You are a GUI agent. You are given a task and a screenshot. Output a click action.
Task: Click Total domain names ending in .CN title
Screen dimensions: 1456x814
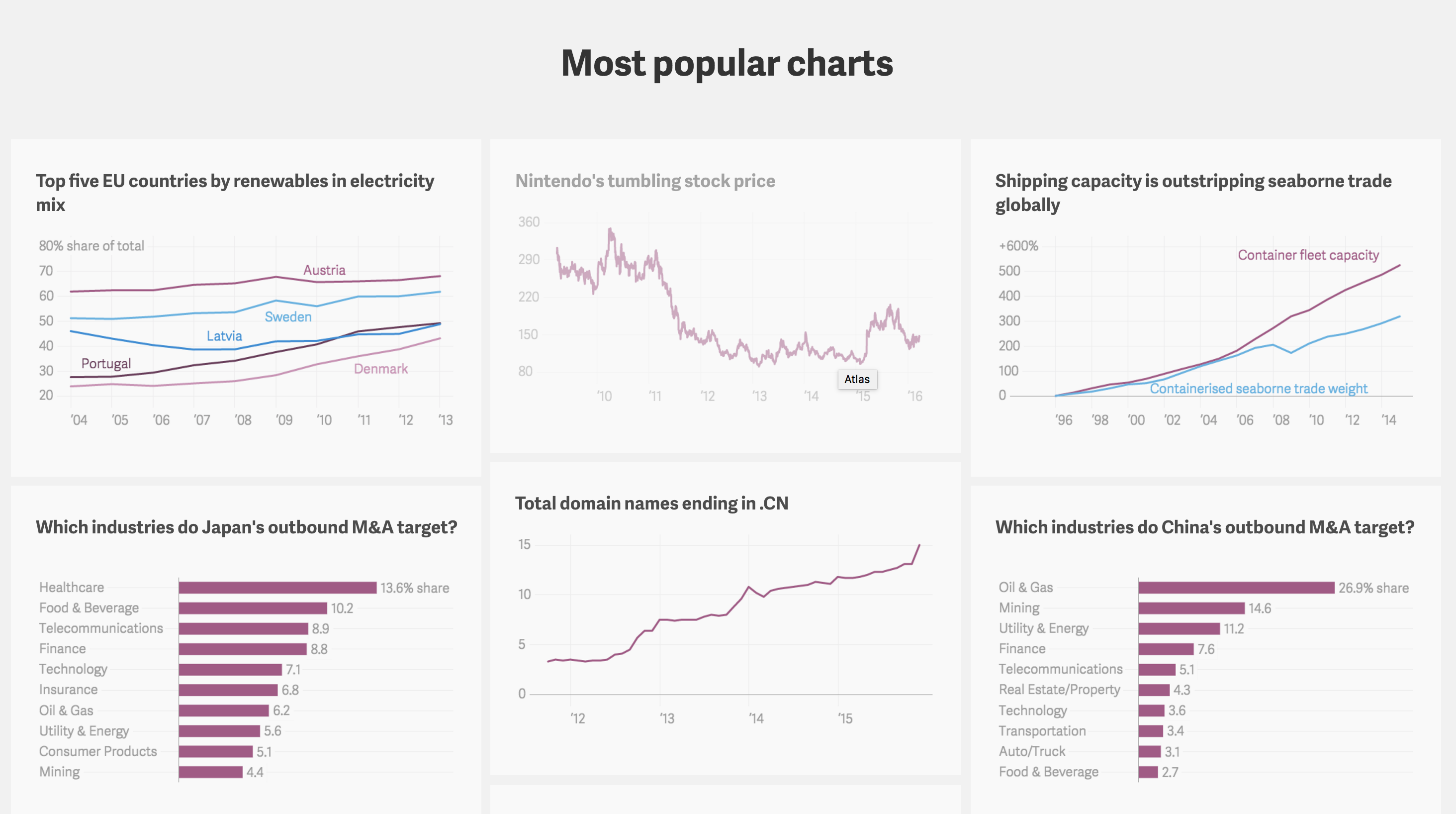tap(651, 504)
